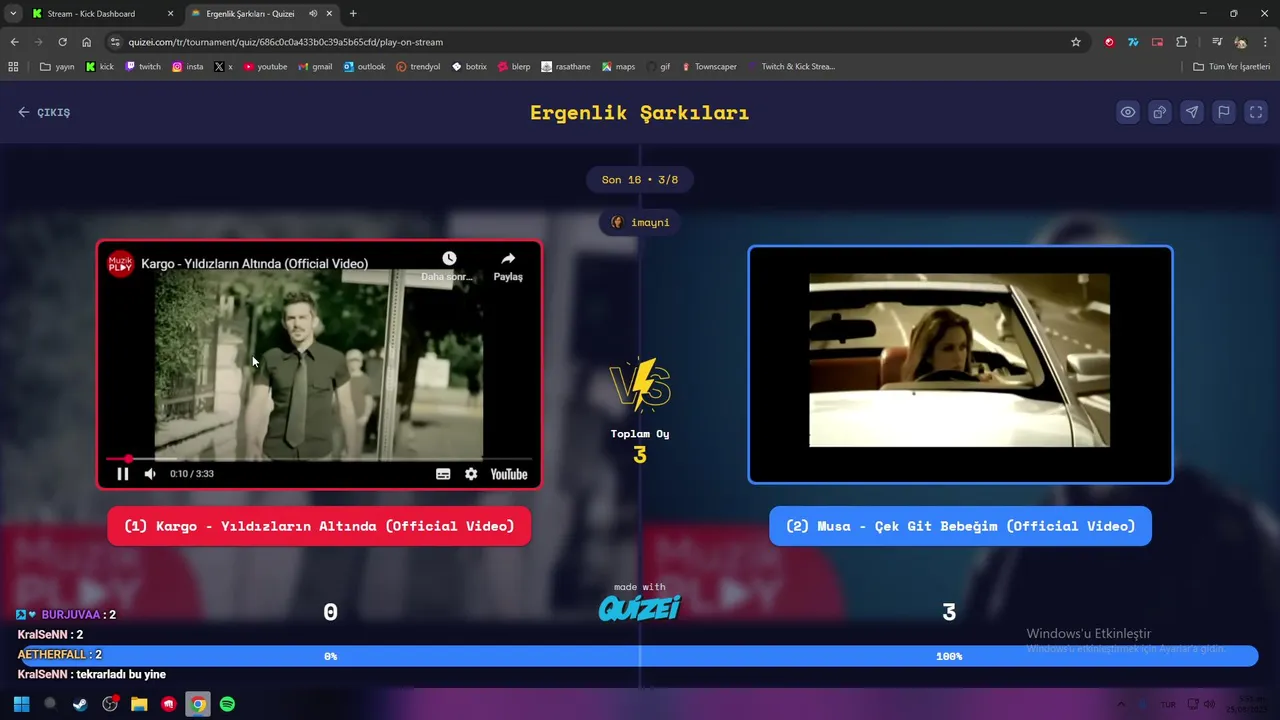Click the ÇIKIŞ exit button
This screenshot has height=720, width=1280.
click(x=44, y=112)
